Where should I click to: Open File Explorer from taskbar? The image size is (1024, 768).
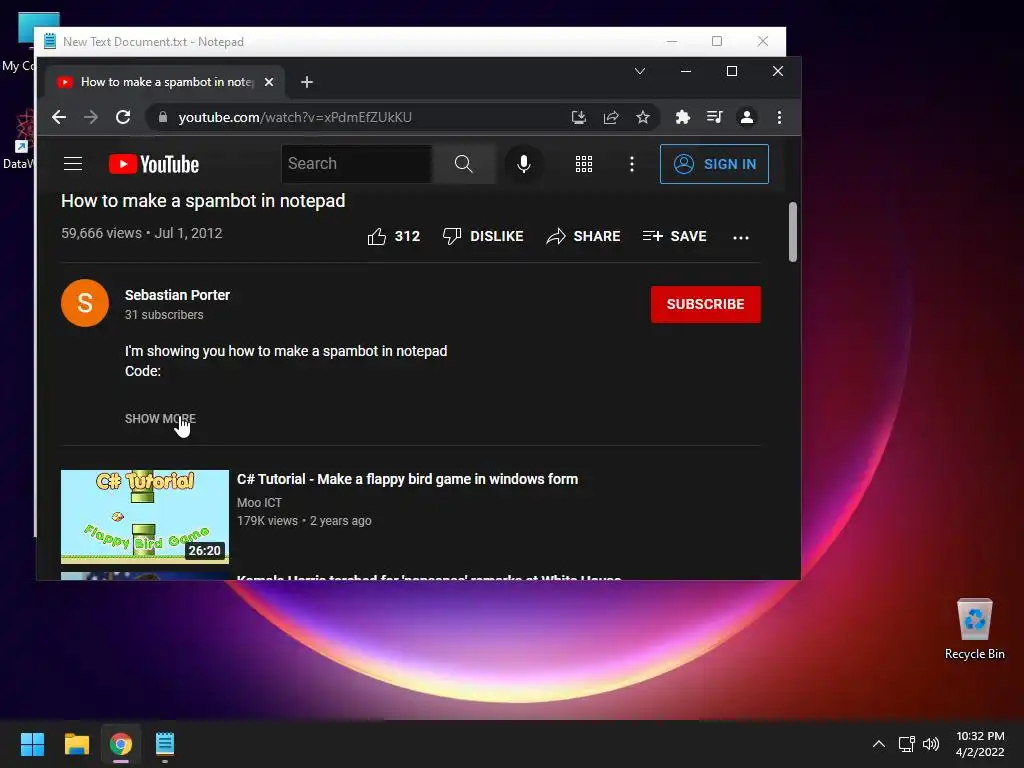click(76, 744)
